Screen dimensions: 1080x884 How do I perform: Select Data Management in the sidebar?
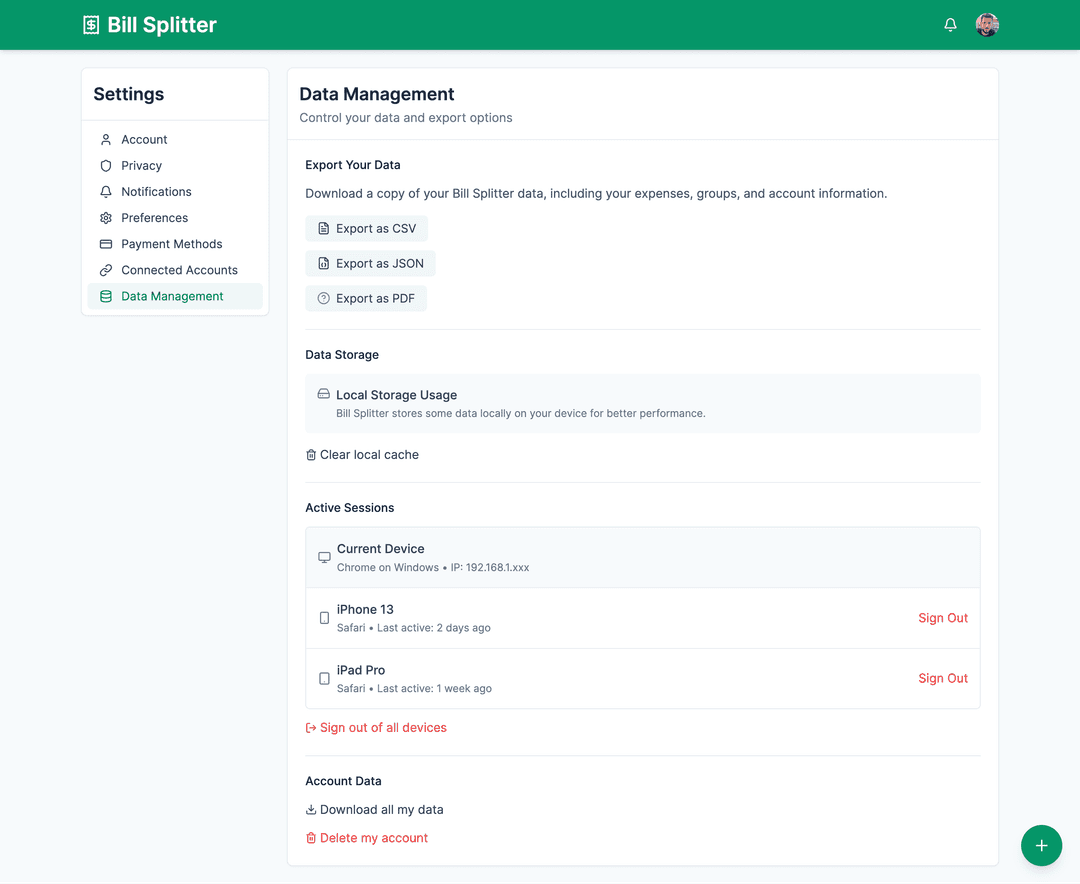pos(172,296)
